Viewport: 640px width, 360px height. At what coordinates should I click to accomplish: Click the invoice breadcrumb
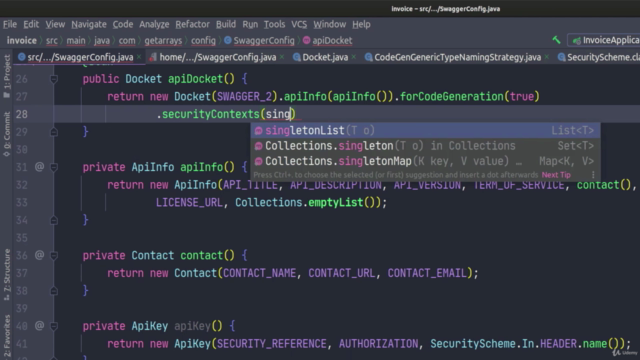[22, 40]
